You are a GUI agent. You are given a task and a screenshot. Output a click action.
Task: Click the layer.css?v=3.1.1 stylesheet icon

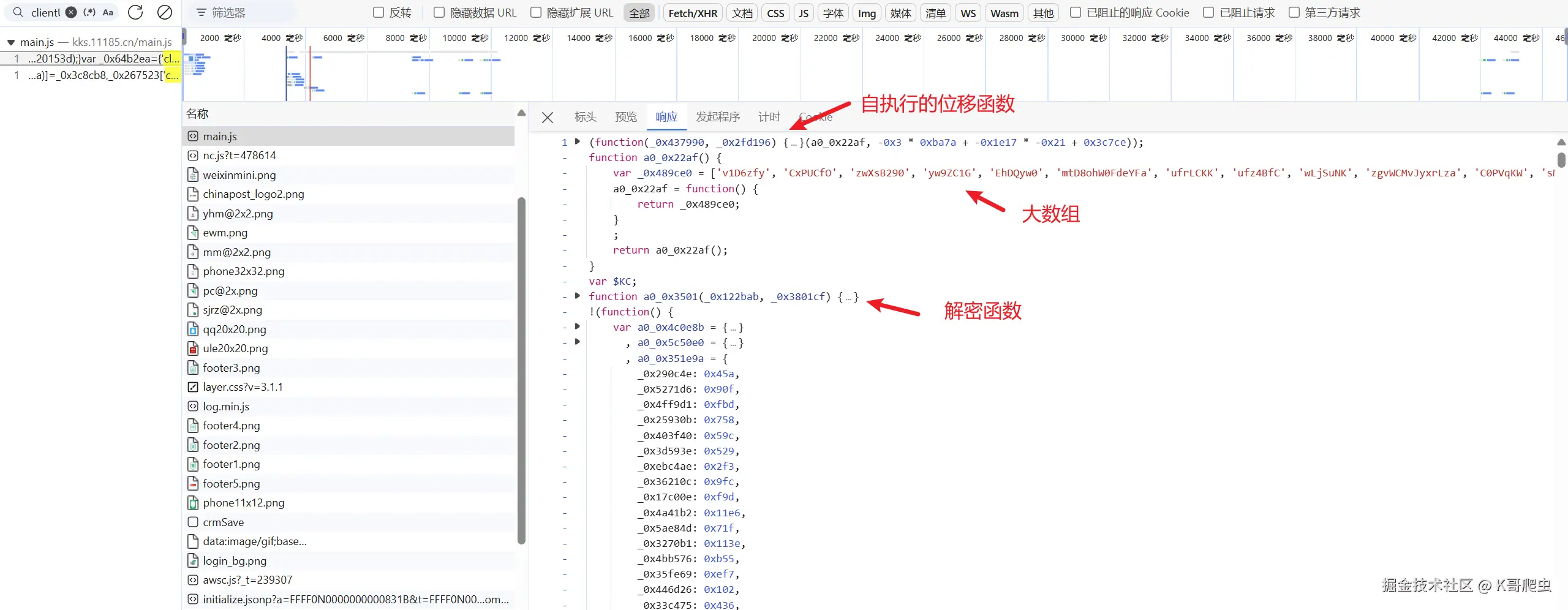click(x=192, y=387)
